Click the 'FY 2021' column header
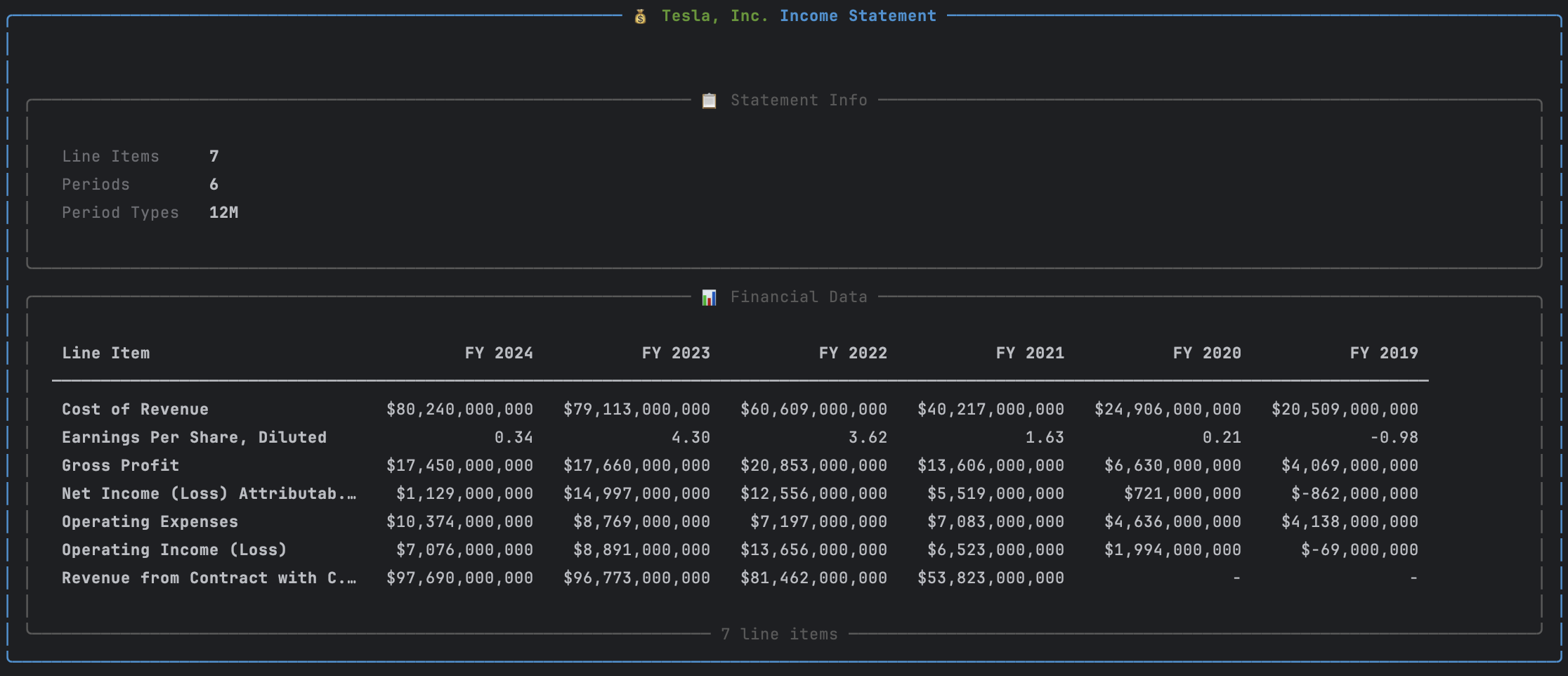Viewport: 1568px width, 676px height. coord(1030,353)
